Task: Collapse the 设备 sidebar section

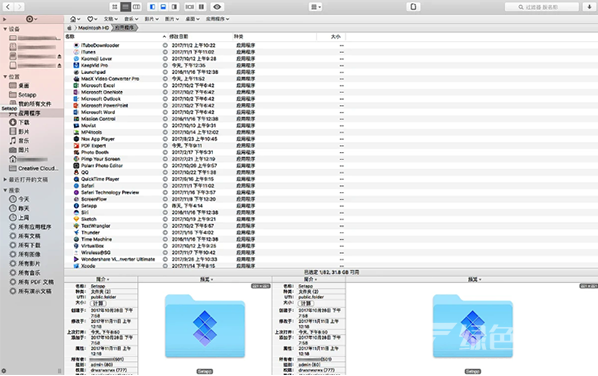Action: pyautogui.click(x=5, y=29)
